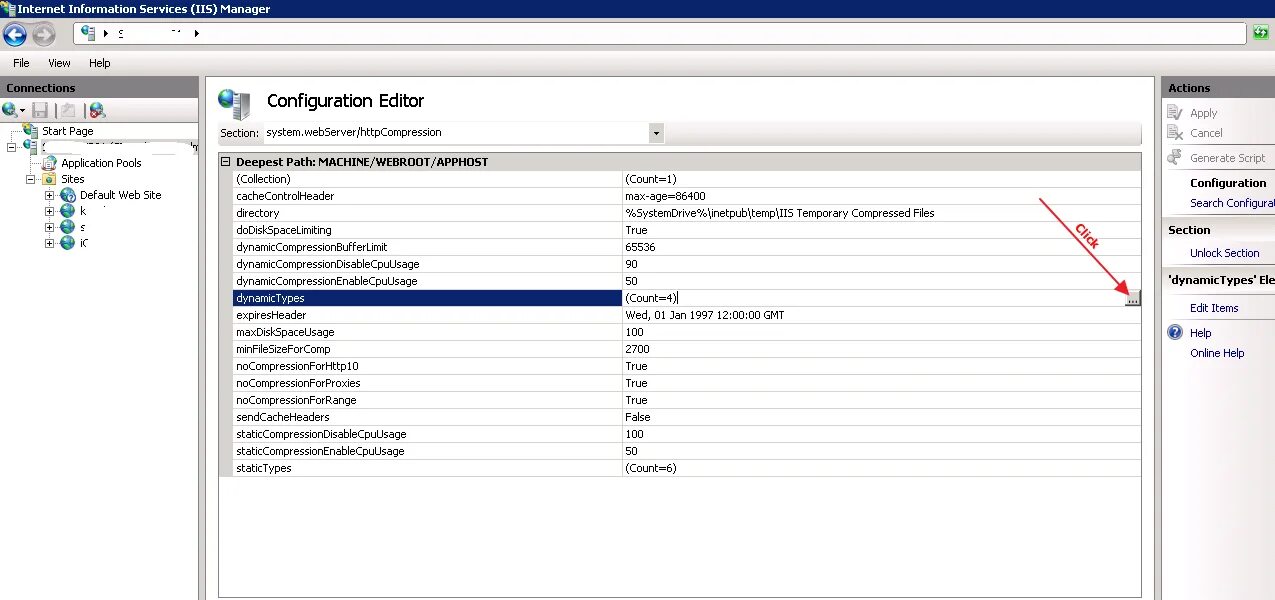Click value 90 of dynamicCompressionDisableCpuUsage
This screenshot has height=600, width=1275.
click(631, 264)
